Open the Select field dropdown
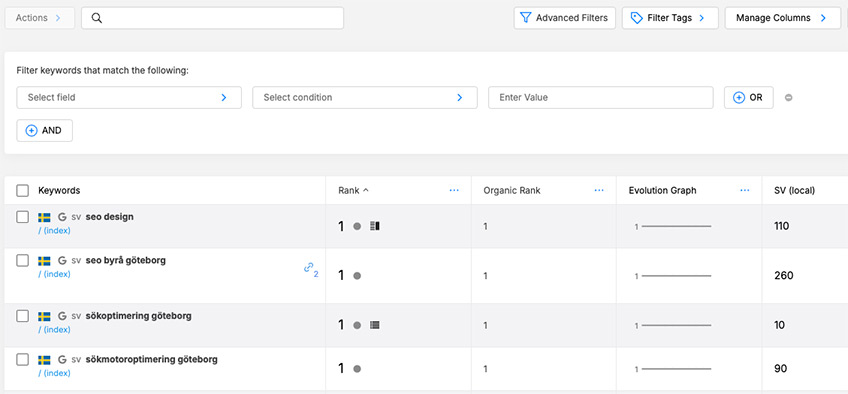The width and height of the screenshot is (848, 394). (x=129, y=98)
